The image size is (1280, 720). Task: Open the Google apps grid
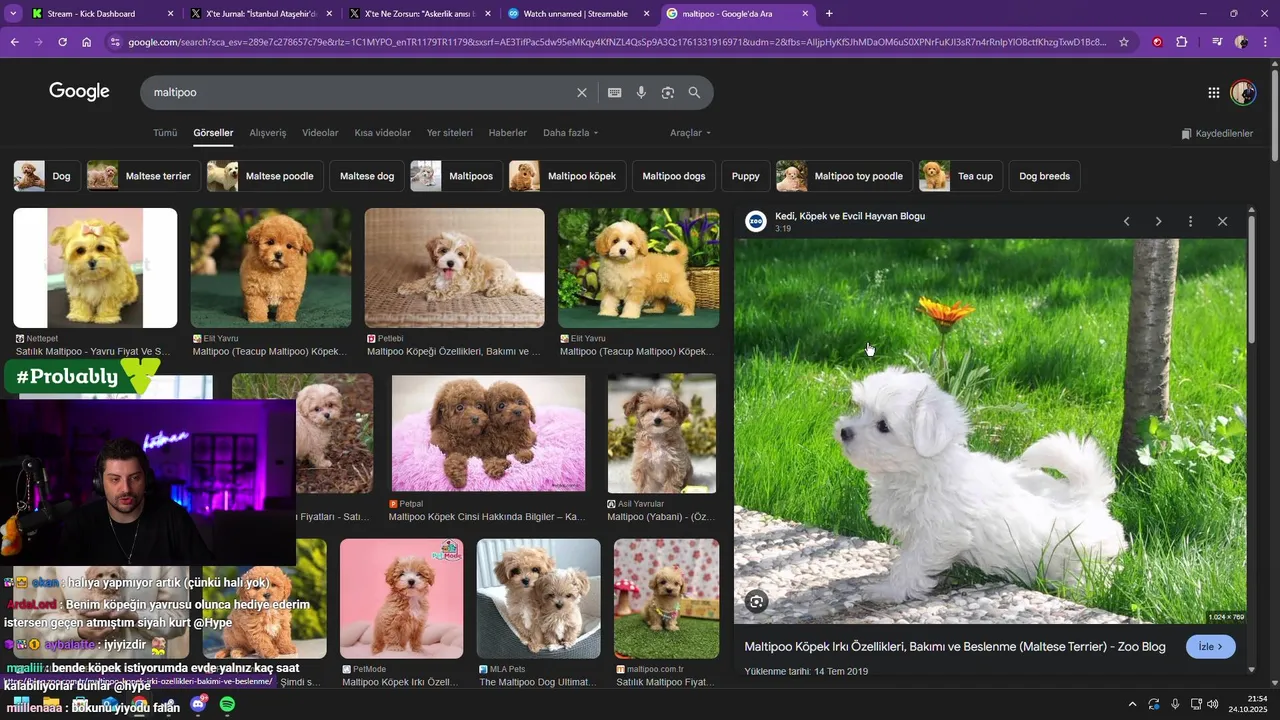click(x=1214, y=92)
